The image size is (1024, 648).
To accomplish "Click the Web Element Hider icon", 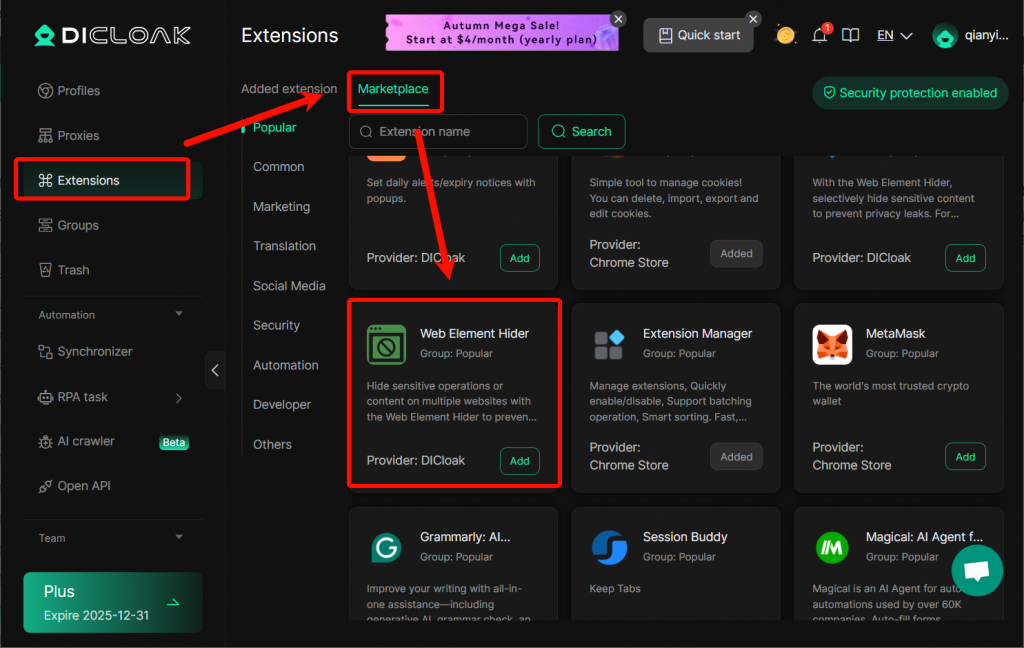I will 386,344.
